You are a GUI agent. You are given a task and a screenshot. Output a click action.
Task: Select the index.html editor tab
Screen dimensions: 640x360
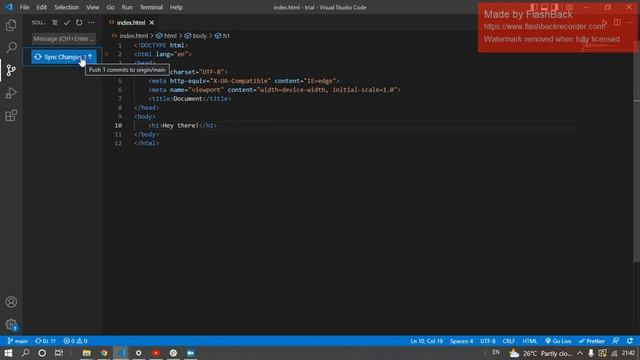[131, 23]
